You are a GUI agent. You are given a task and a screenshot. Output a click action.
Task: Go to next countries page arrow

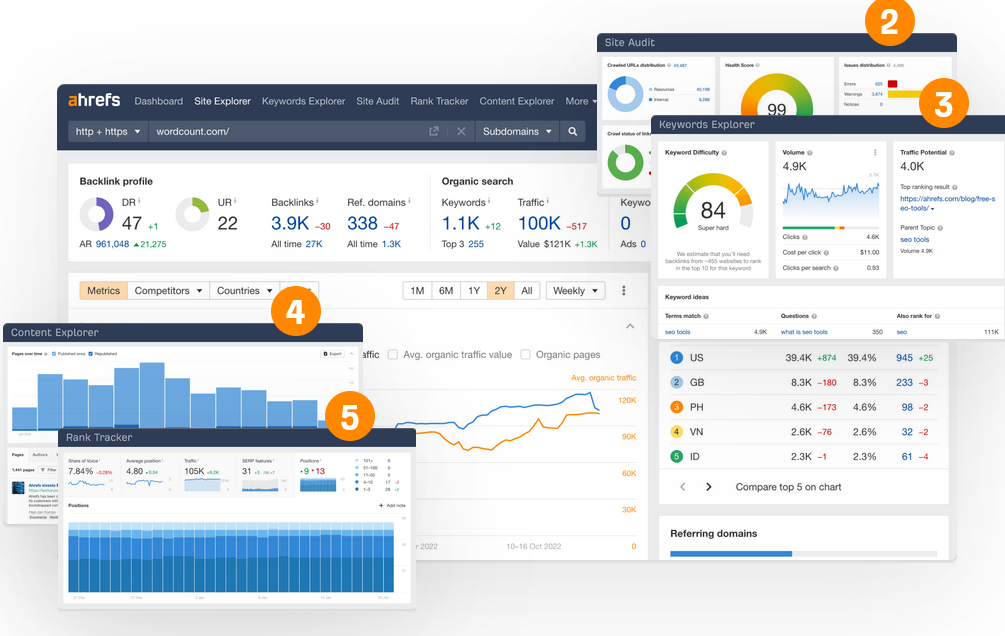[x=709, y=487]
